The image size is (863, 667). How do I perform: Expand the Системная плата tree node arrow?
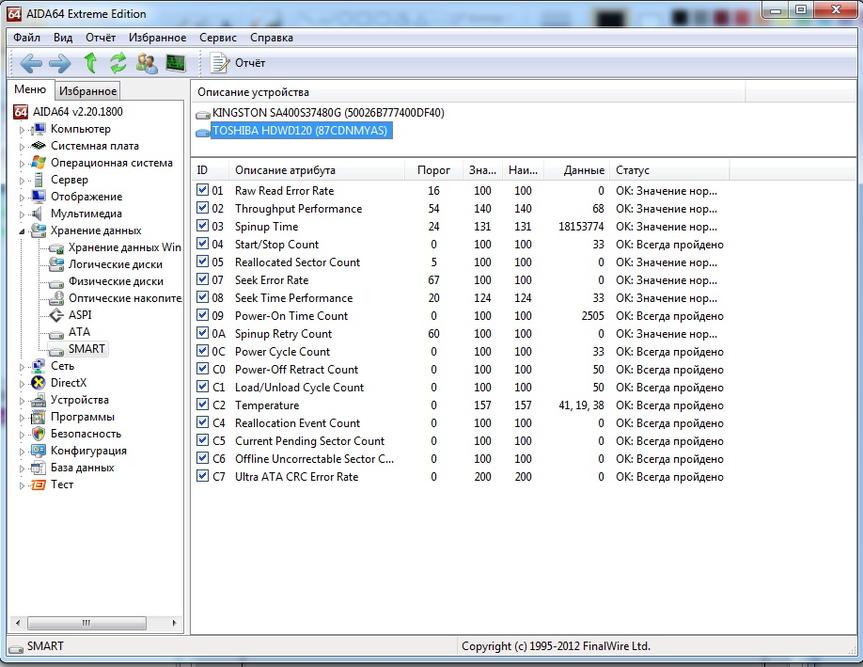(22, 147)
